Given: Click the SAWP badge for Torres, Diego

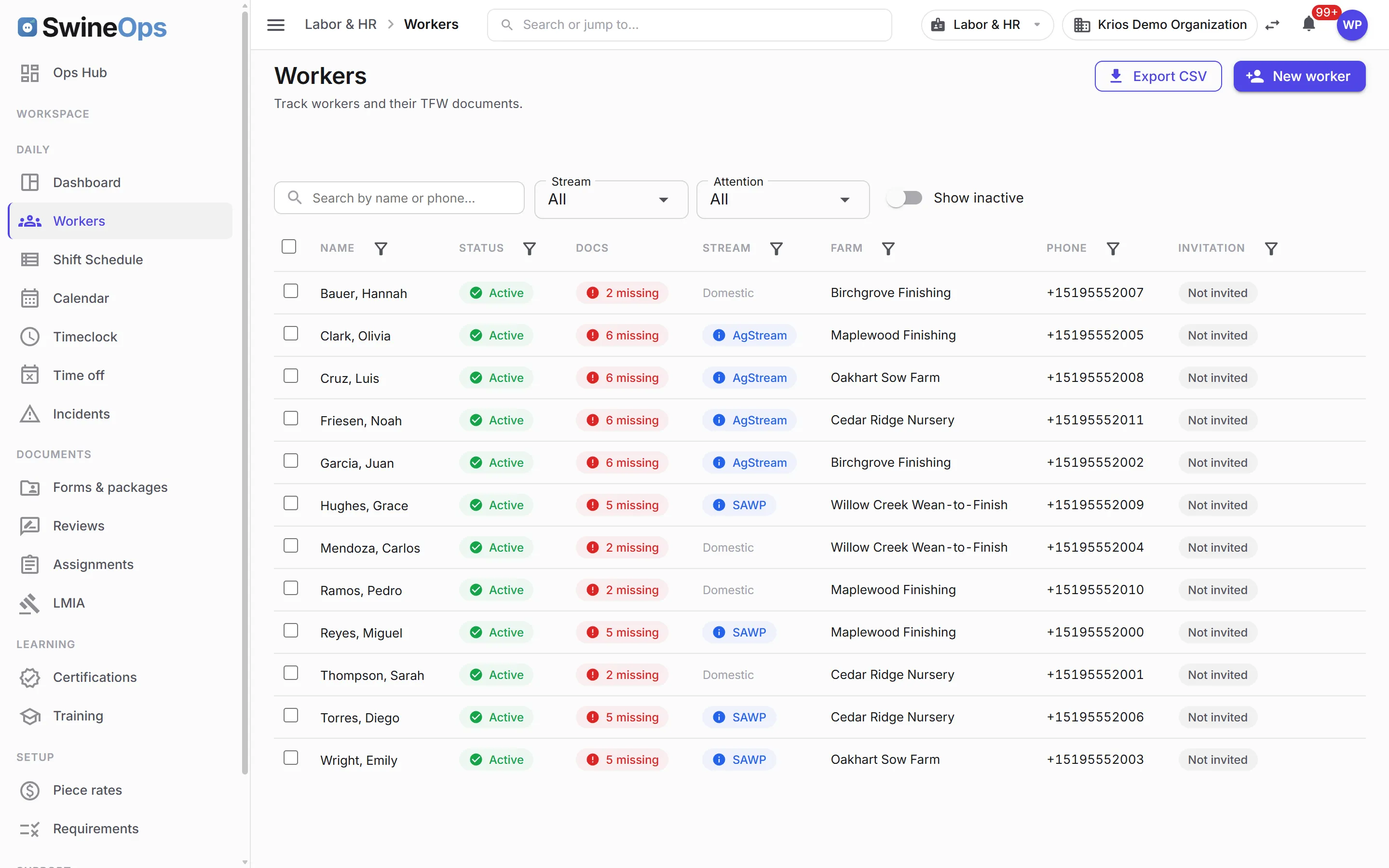Looking at the screenshot, I should [739, 718].
